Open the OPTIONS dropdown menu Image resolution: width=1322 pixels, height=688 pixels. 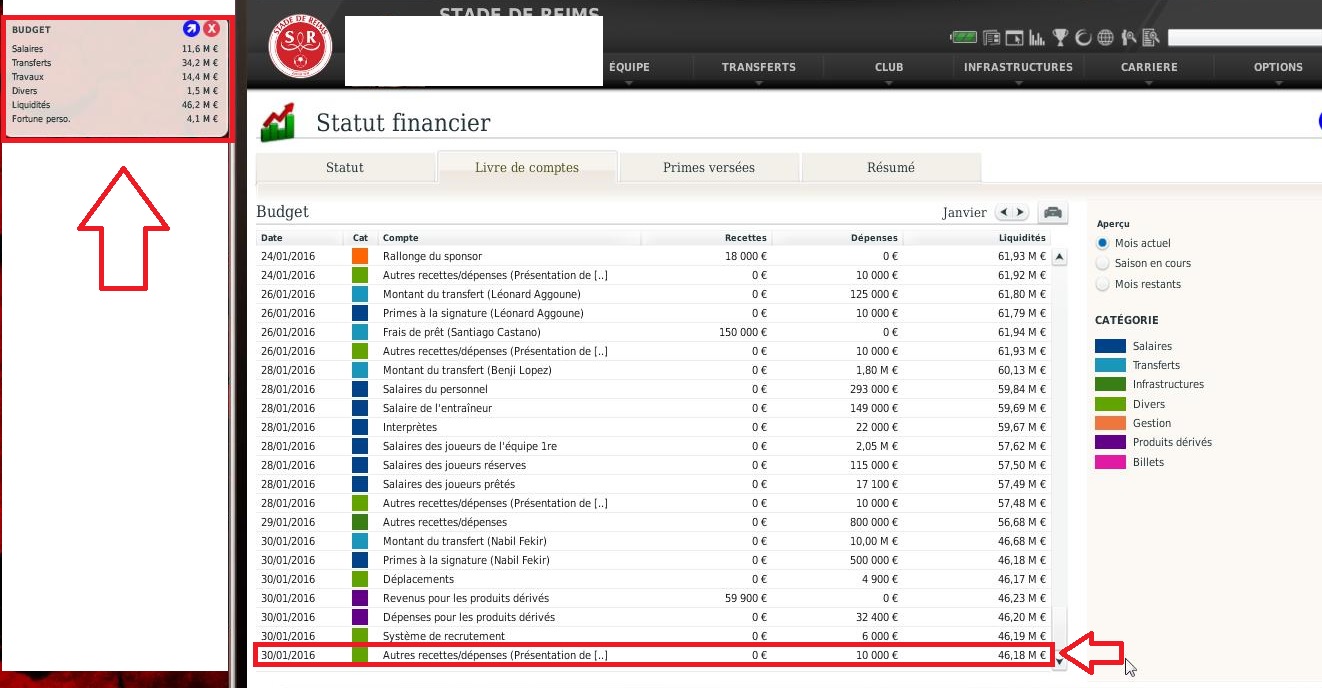tap(1278, 68)
